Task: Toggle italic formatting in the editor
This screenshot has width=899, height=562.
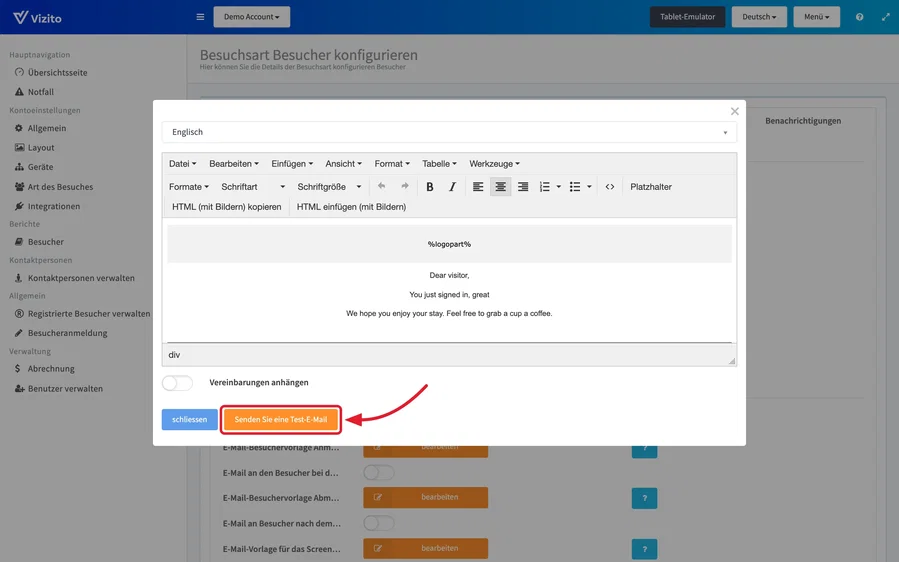Action: tap(452, 186)
